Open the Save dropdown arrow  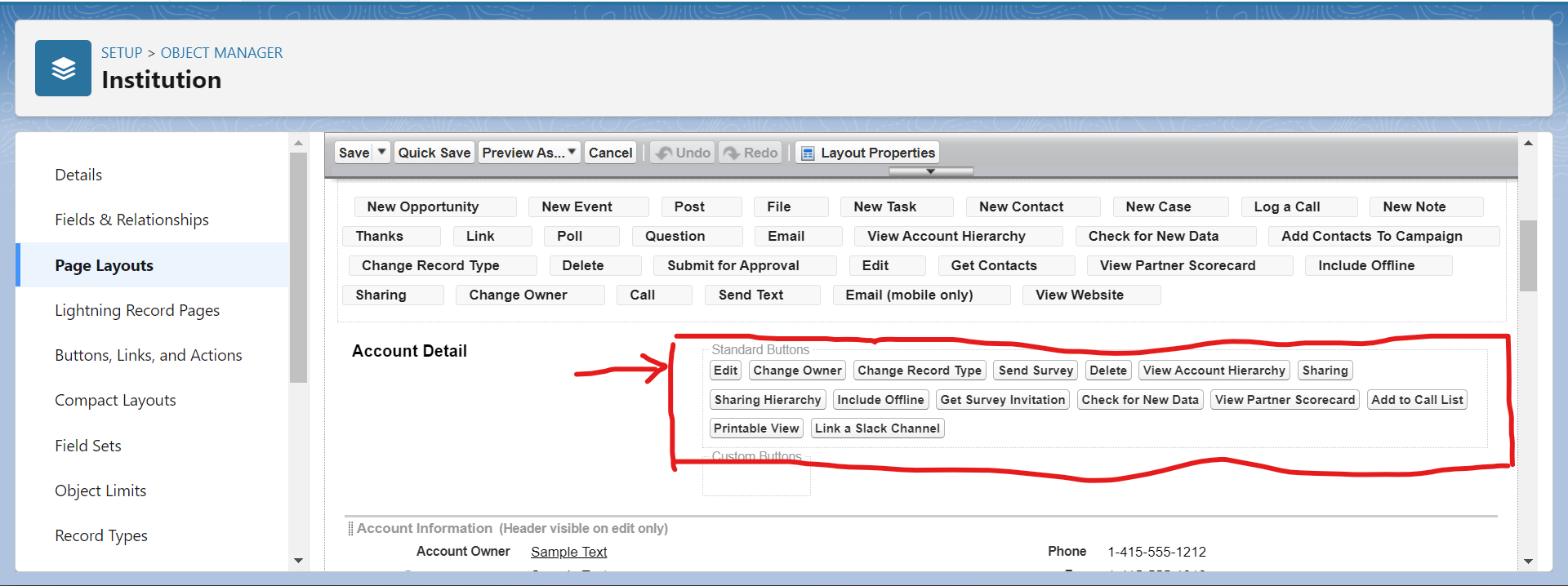point(381,152)
